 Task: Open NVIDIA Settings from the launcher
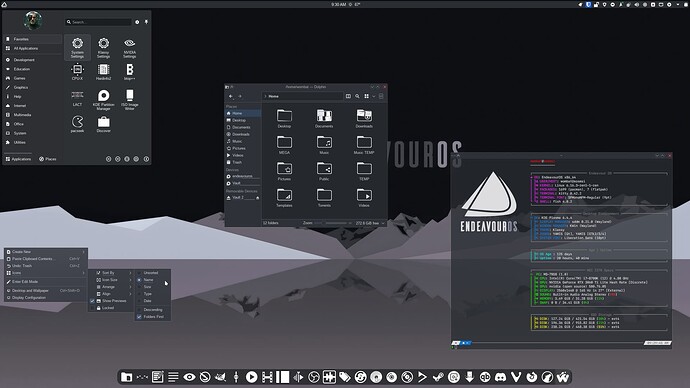(x=129, y=47)
